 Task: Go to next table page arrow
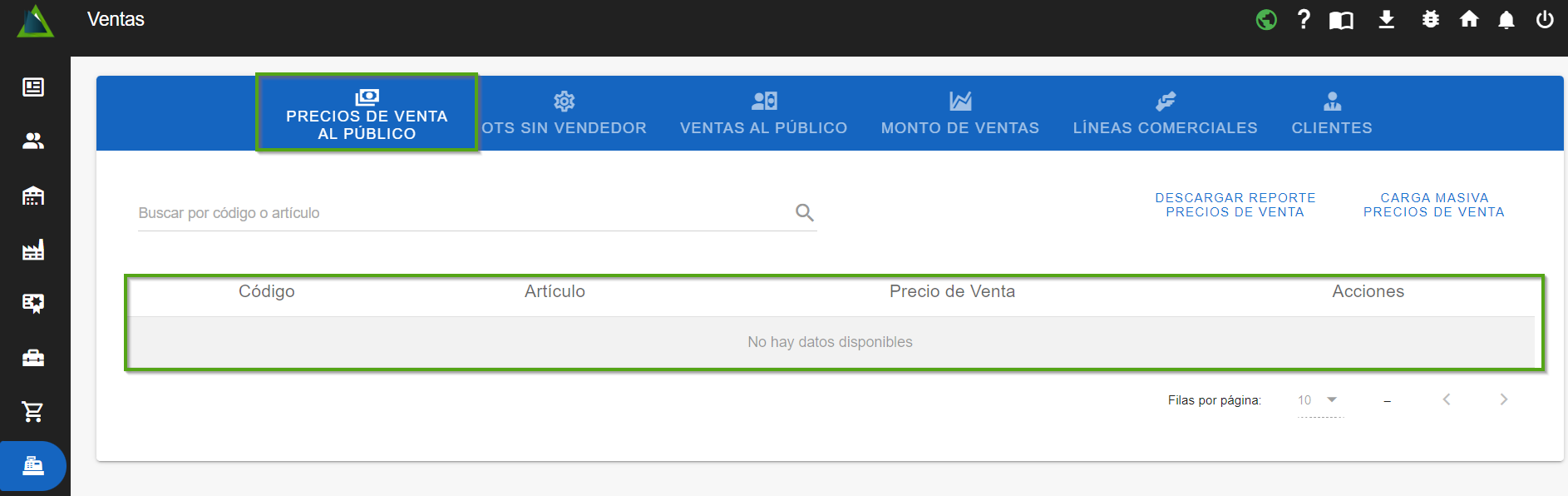tap(1503, 399)
